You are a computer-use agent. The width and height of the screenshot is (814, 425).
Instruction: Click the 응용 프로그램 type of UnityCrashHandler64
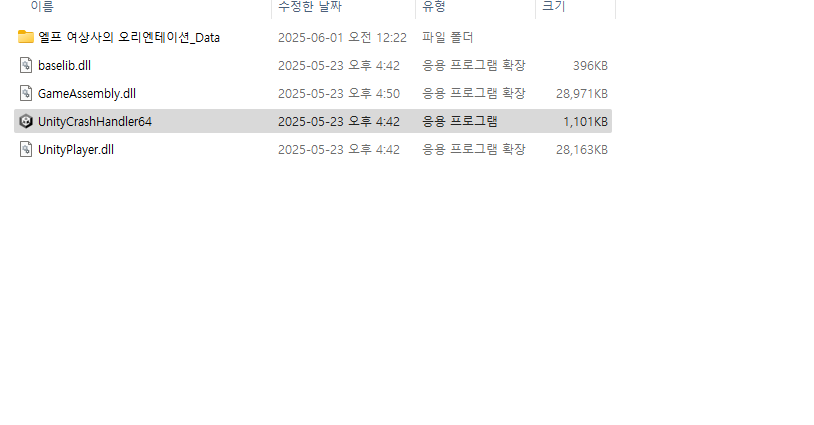point(459,121)
